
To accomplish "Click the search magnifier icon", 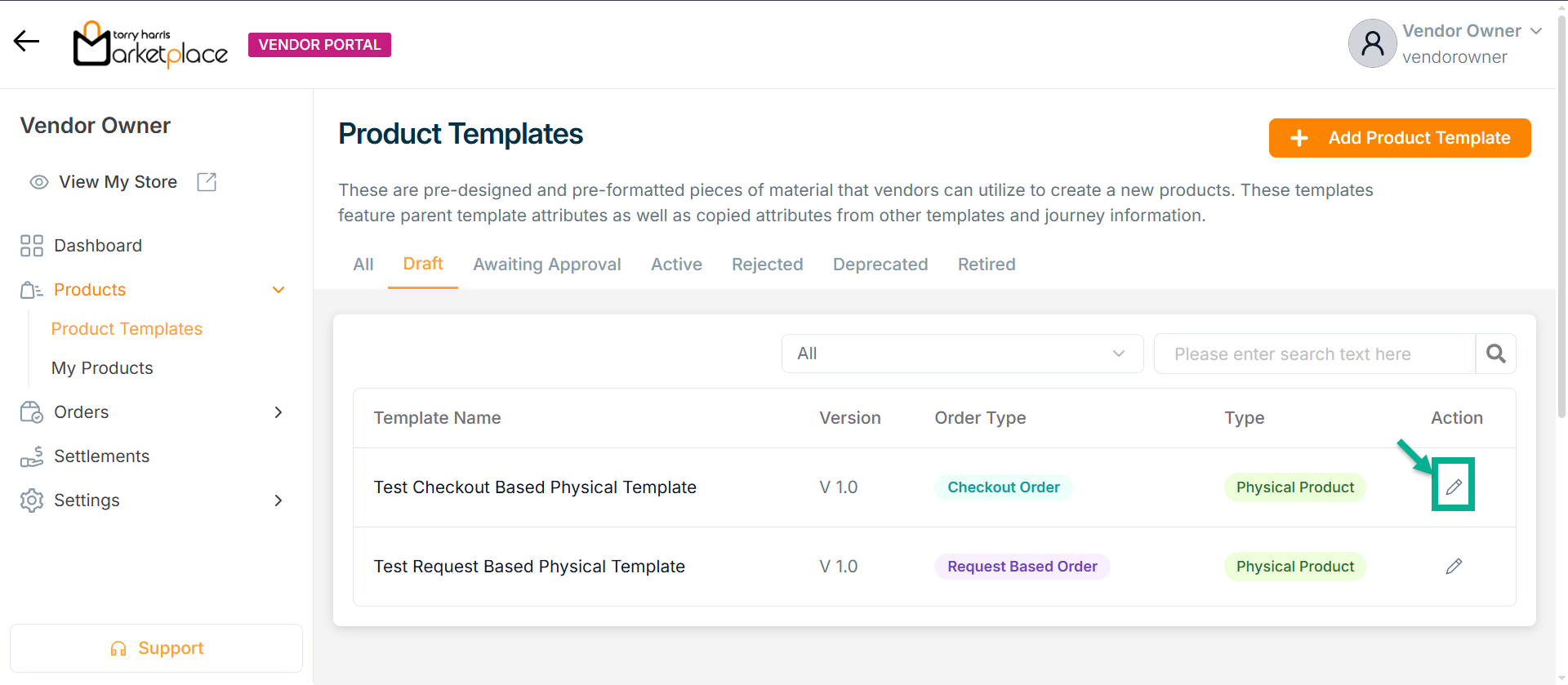I will point(1495,354).
